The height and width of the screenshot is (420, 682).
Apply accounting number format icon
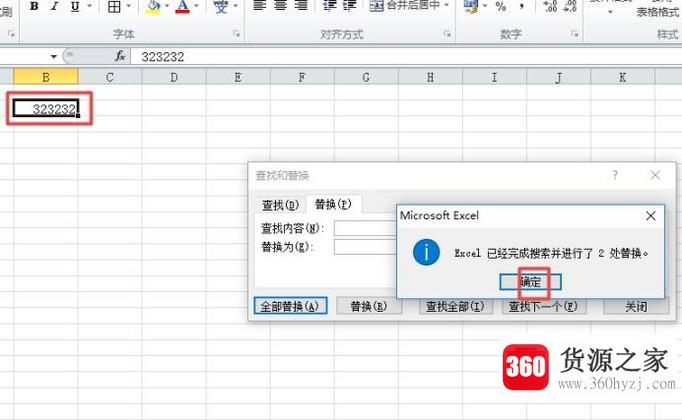click(471, 6)
